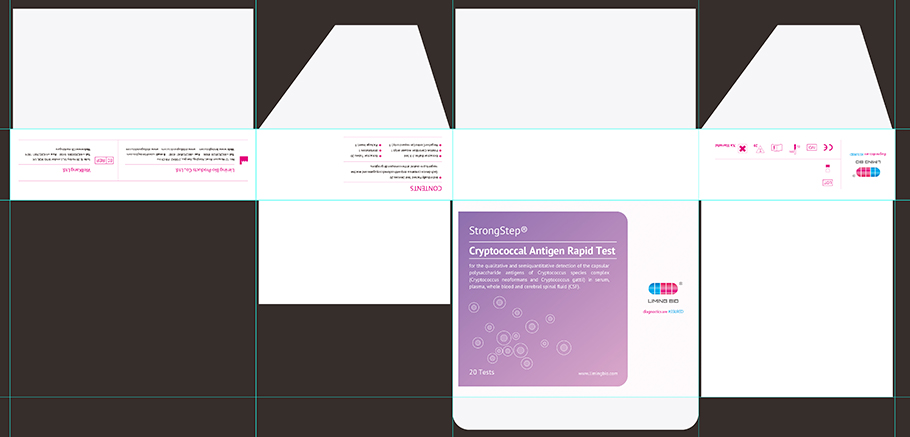This screenshot has height=437, width=910.
Task: Click the website URL on the purple panel
Action: (x=597, y=374)
